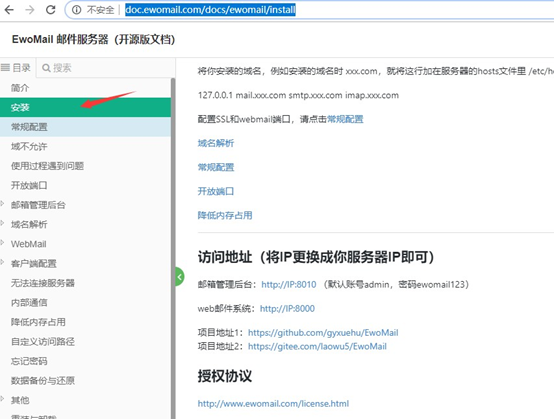Open WebMail sidebar label
Viewport: 554px width, 419px height.
29,244
